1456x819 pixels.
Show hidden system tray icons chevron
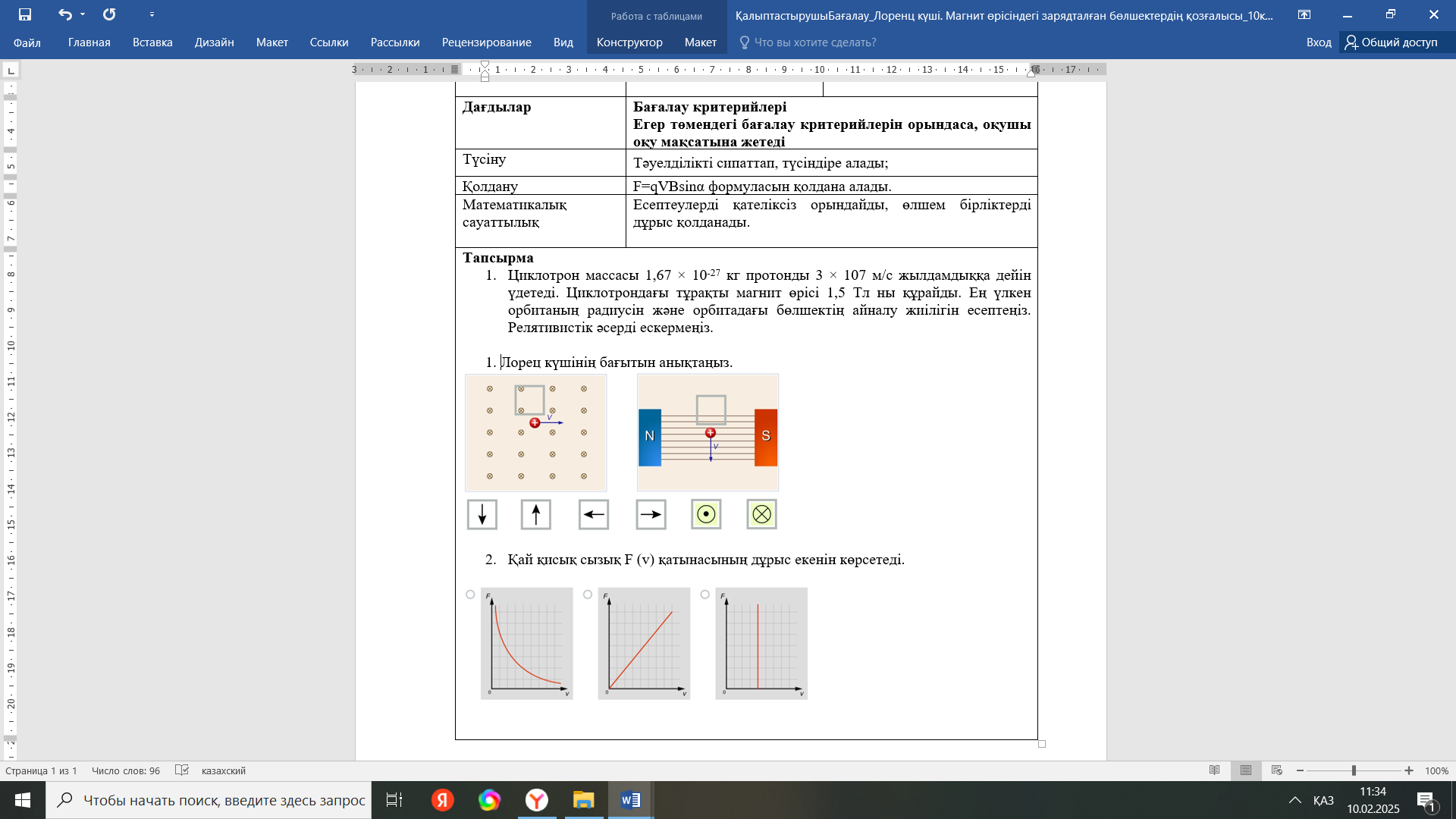click(1295, 800)
